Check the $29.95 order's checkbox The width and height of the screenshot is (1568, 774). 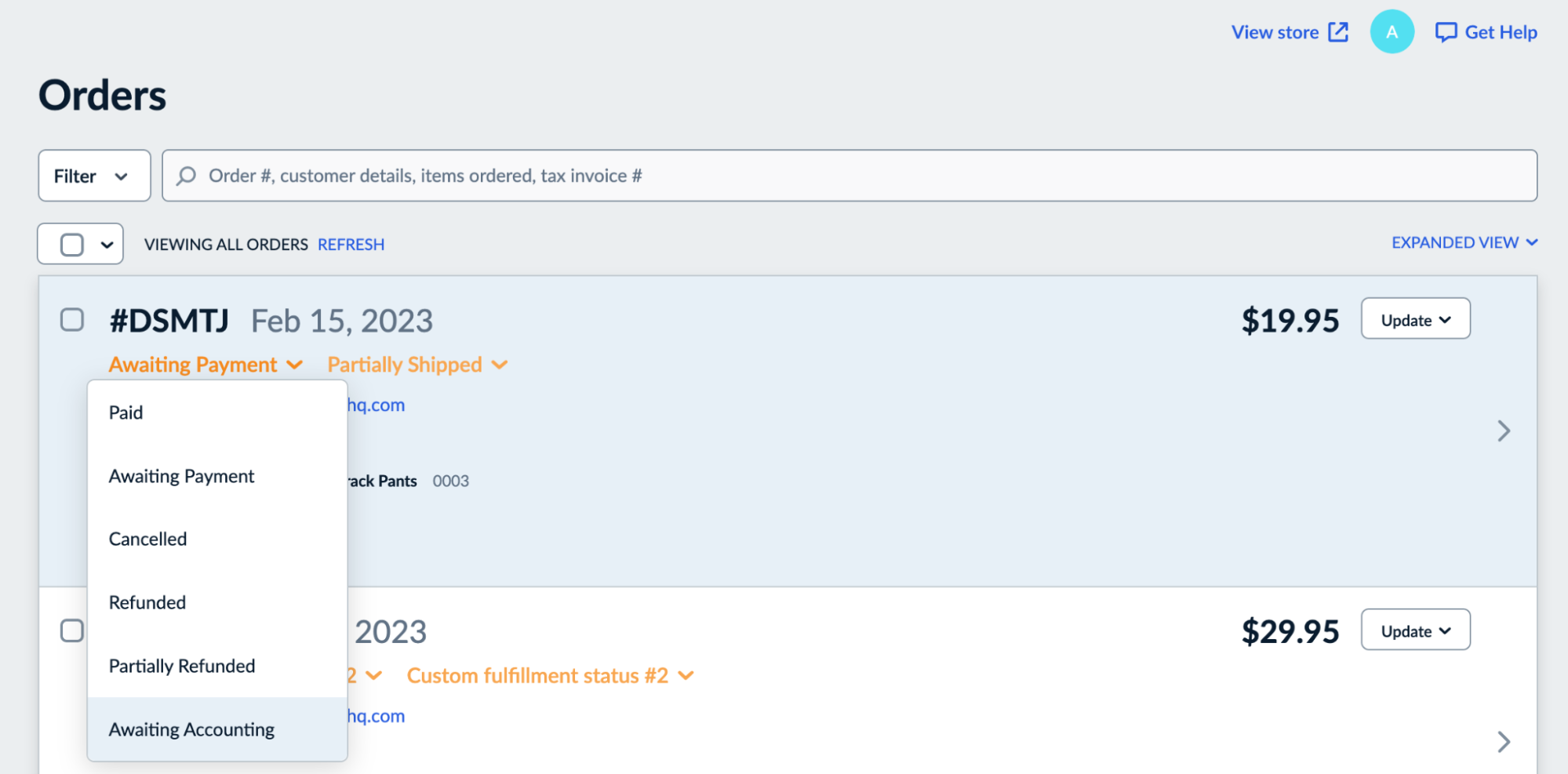[71, 630]
